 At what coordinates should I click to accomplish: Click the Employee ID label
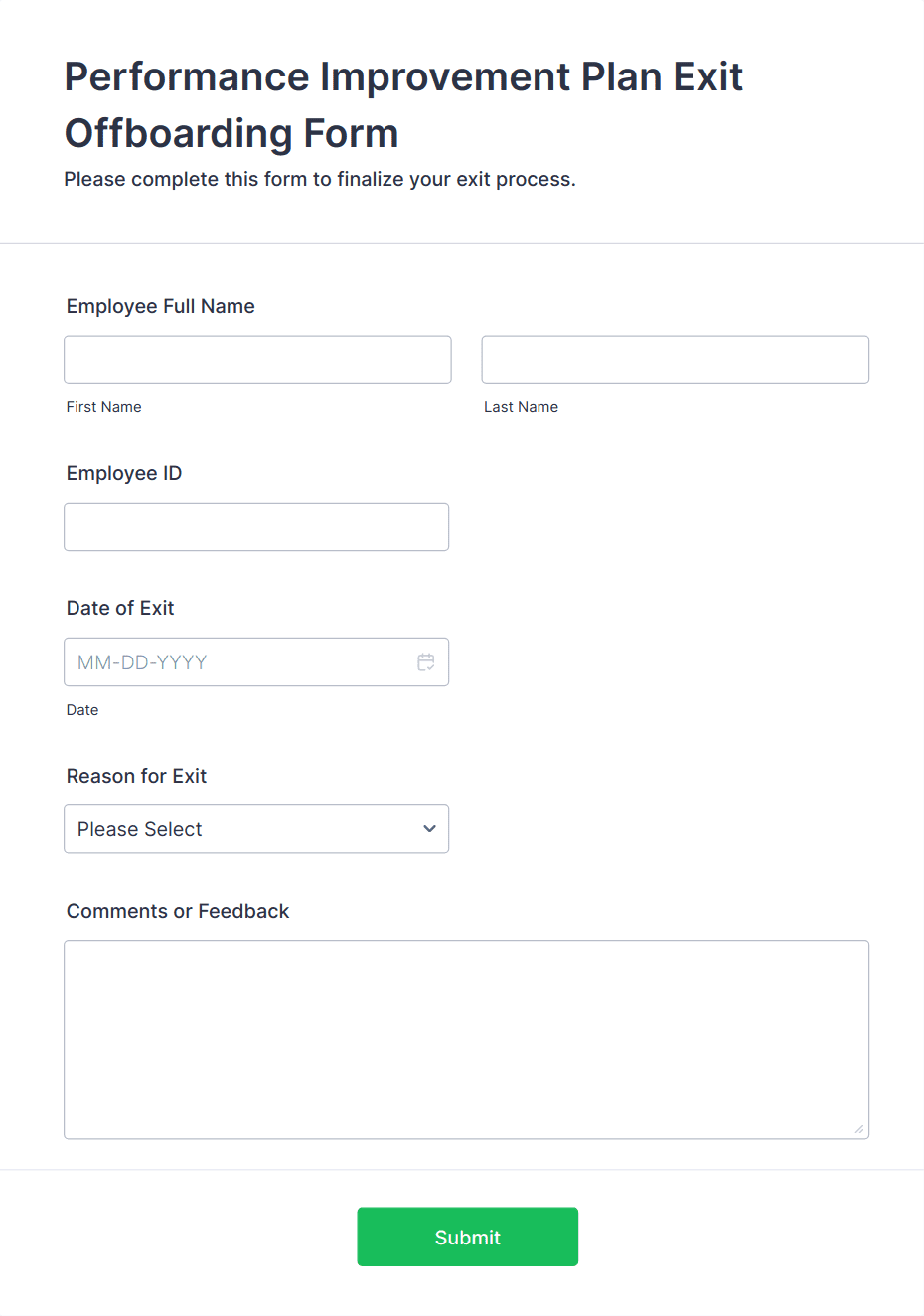[124, 473]
